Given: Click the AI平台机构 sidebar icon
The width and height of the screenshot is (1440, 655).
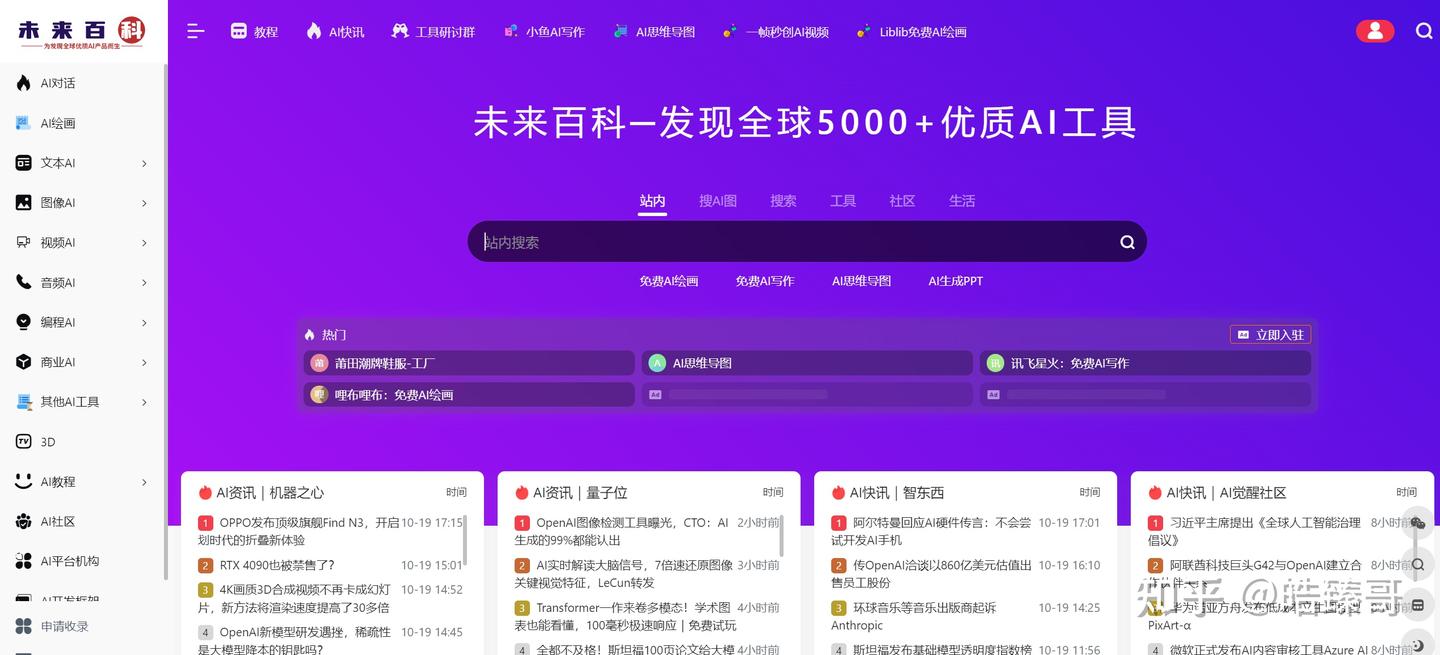Looking at the screenshot, I should pyautogui.click(x=23, y=561).
